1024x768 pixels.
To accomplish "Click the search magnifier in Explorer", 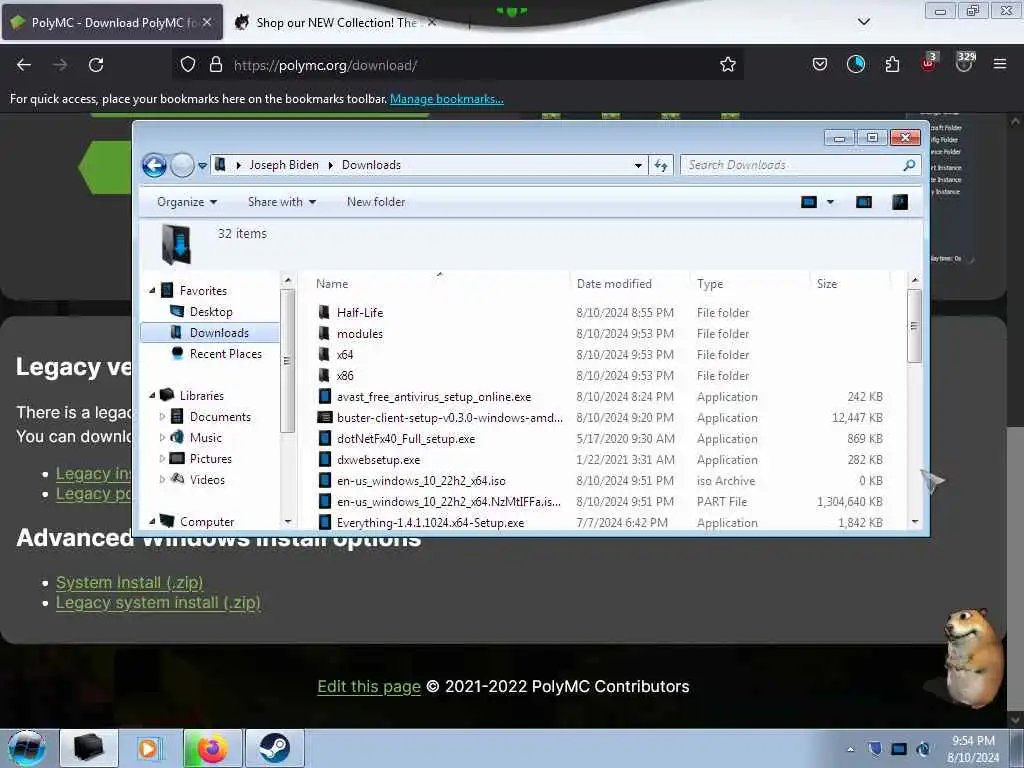I will point(908,165).
